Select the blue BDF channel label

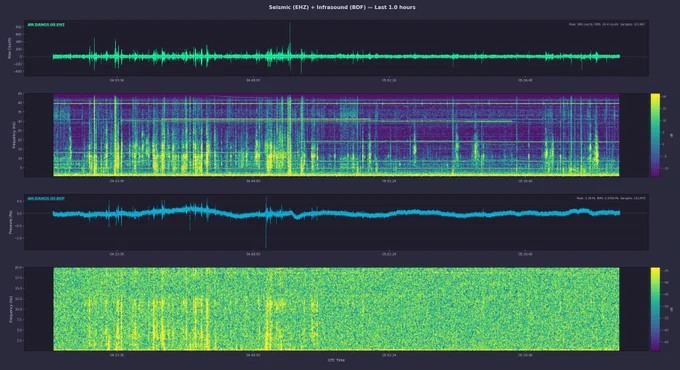(46, 199)
